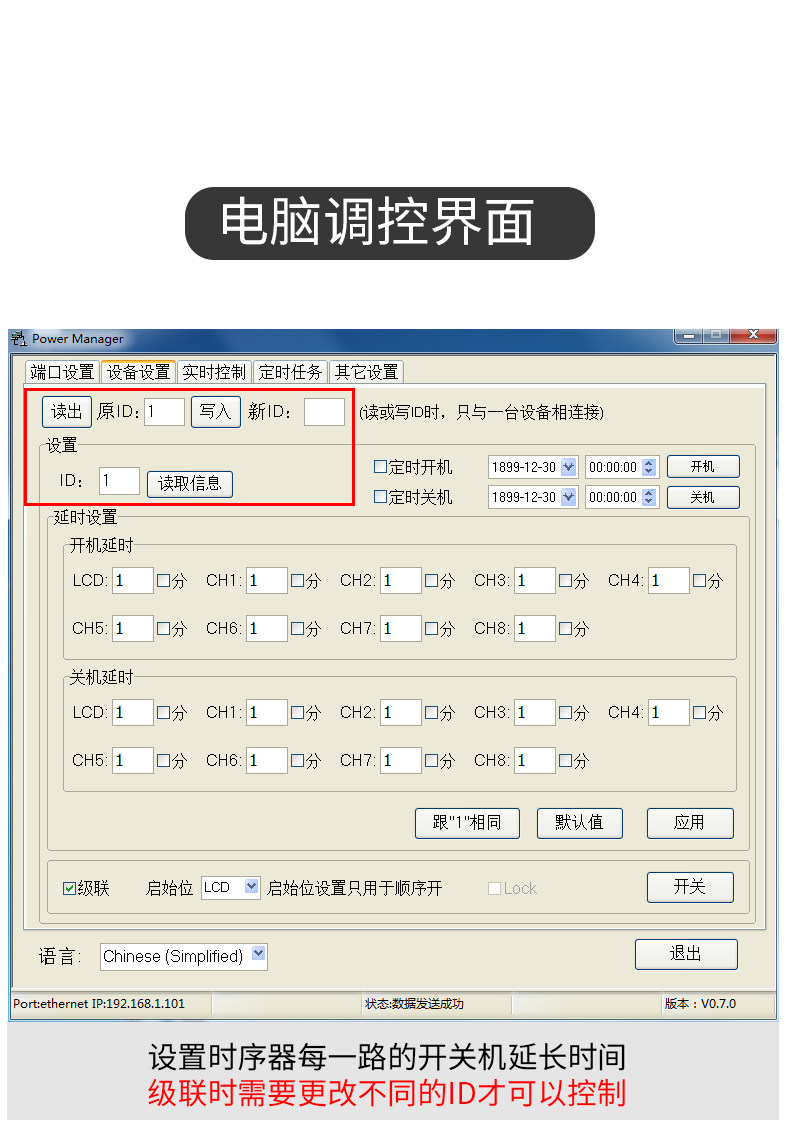Select the 其它设置 tab

click(x=366, y=372)
